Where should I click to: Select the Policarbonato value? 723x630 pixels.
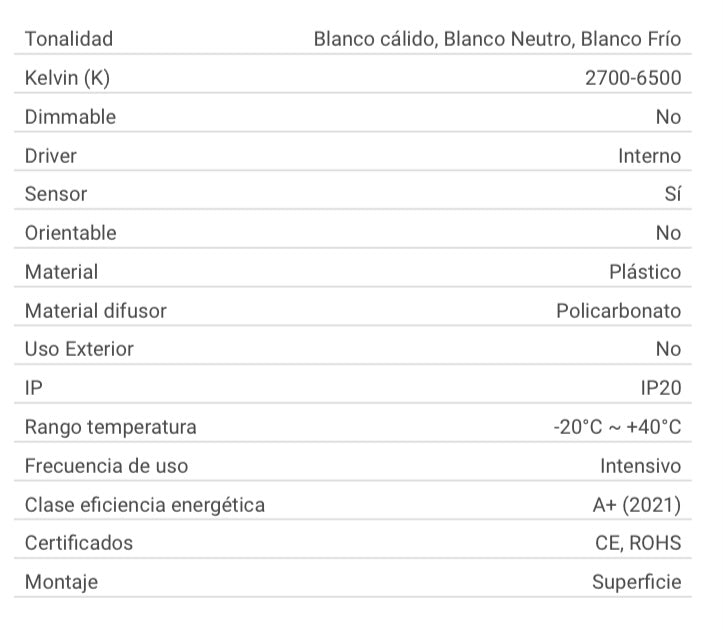coord(618,311)
